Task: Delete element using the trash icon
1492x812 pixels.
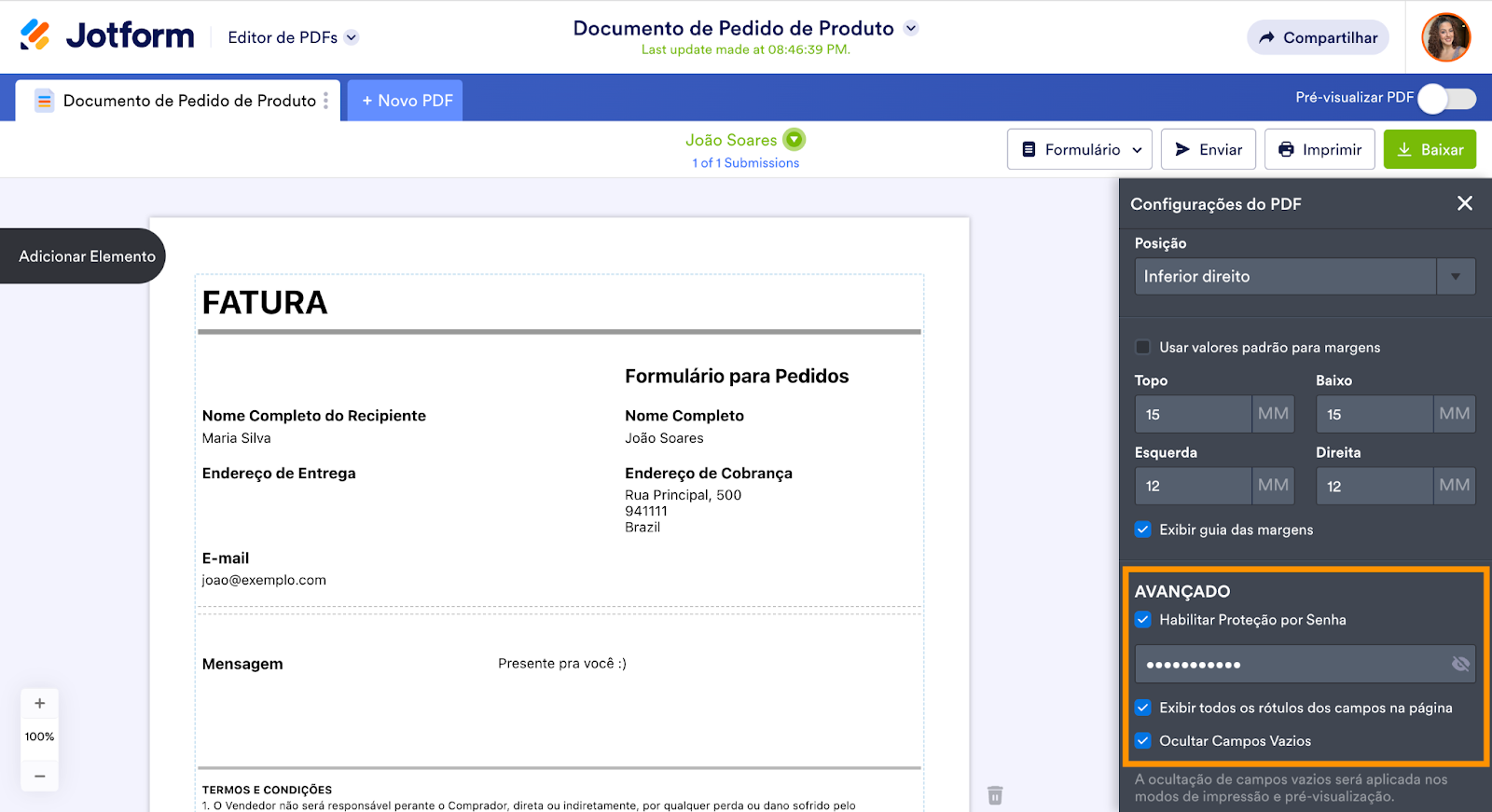Action: [x=995, y=795]
